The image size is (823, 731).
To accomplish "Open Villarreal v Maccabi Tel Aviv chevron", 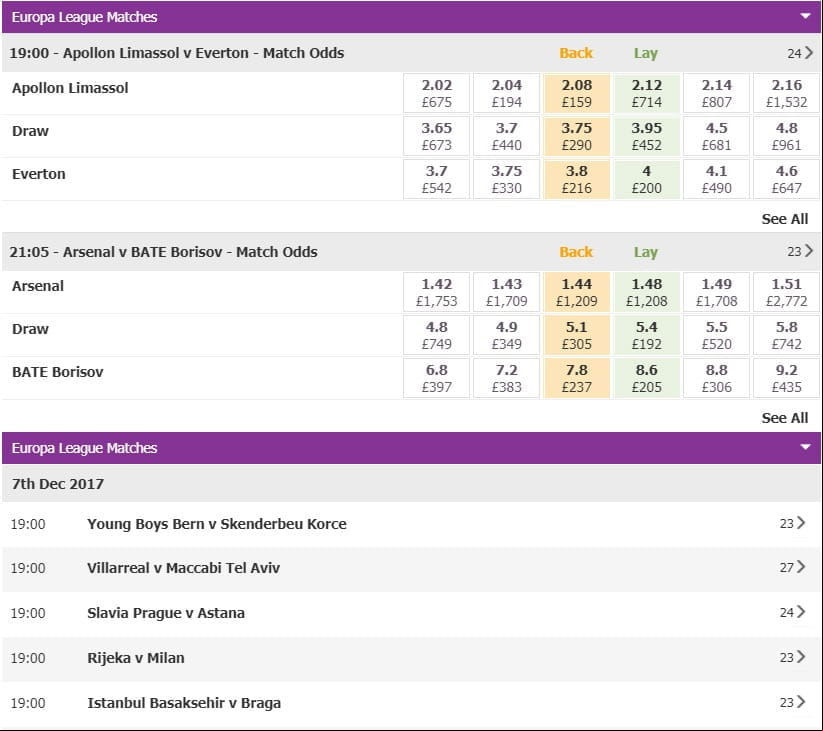I will tap(801, 567).
